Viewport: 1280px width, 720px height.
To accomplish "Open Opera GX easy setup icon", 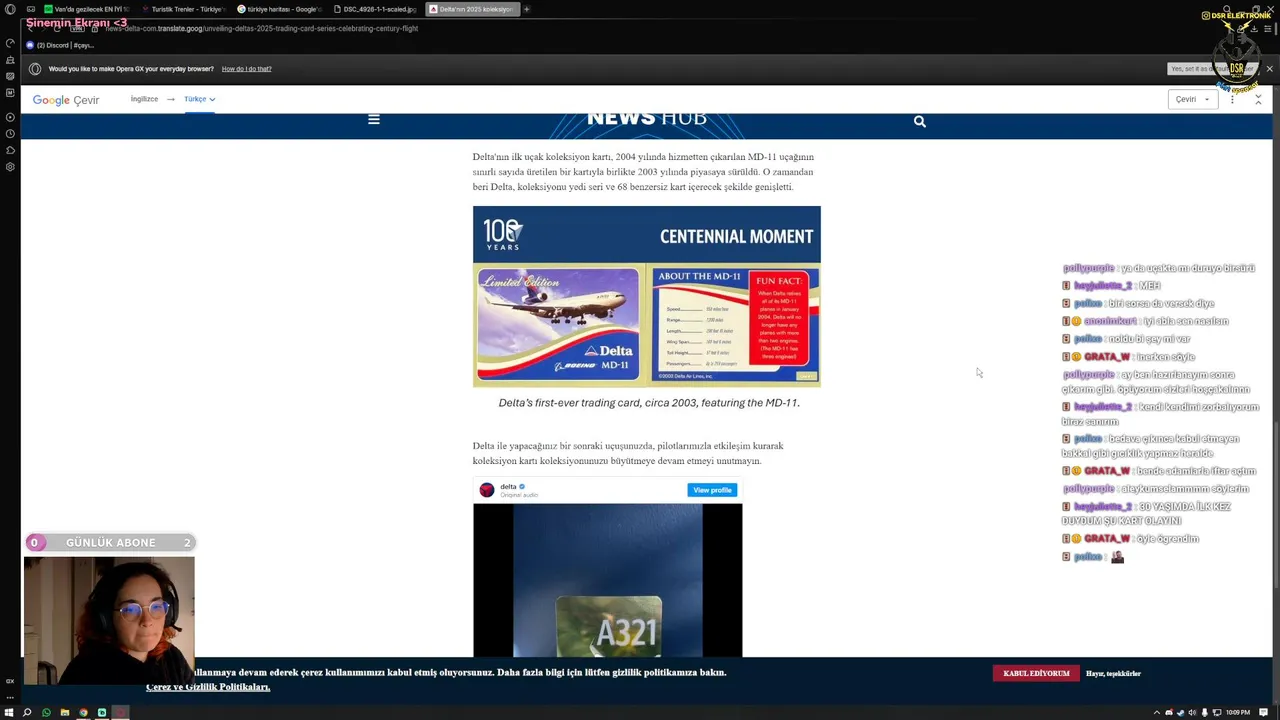I will coord(1268,28).
